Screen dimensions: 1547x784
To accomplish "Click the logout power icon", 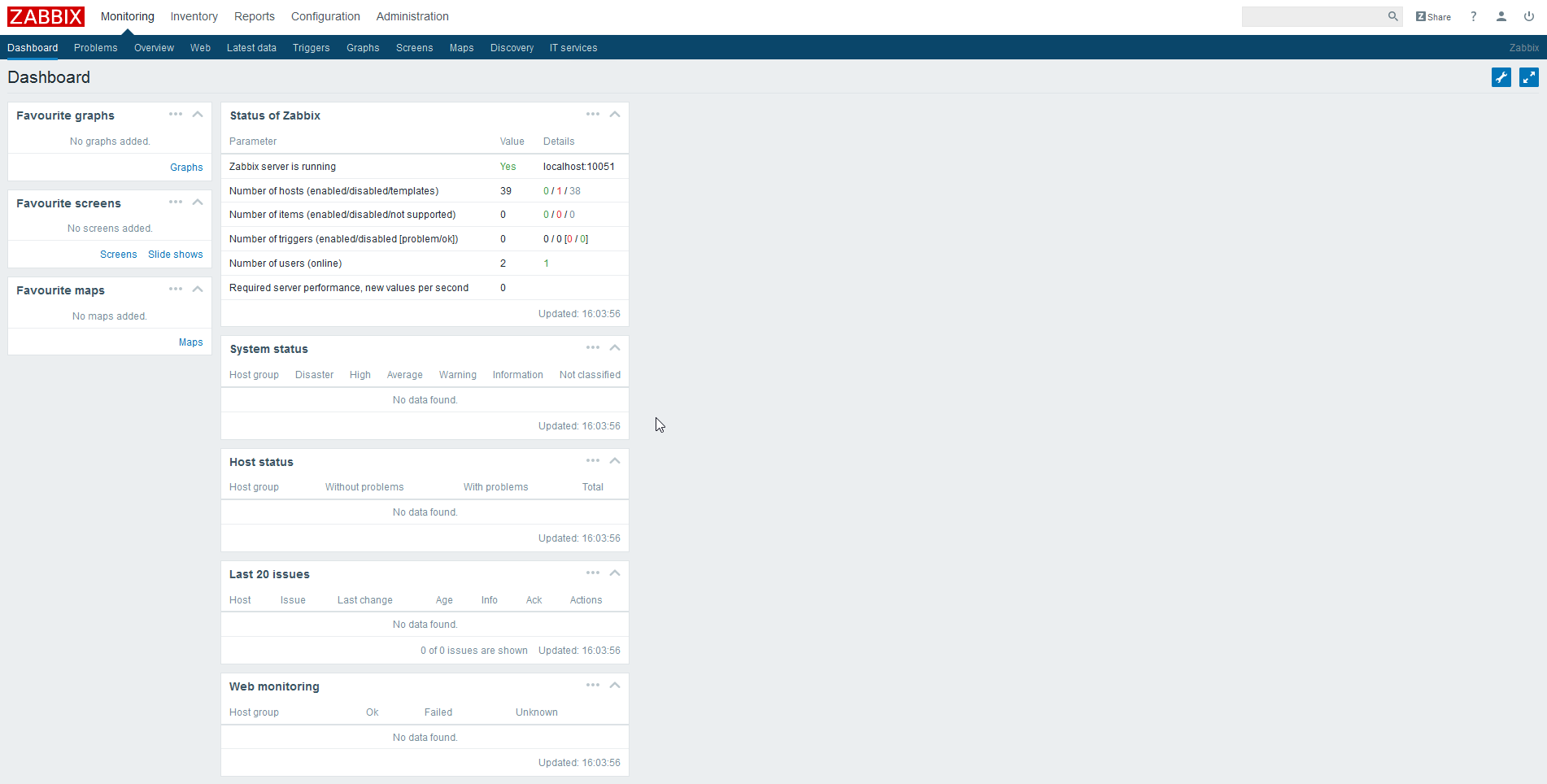I will click(1529, 16).
